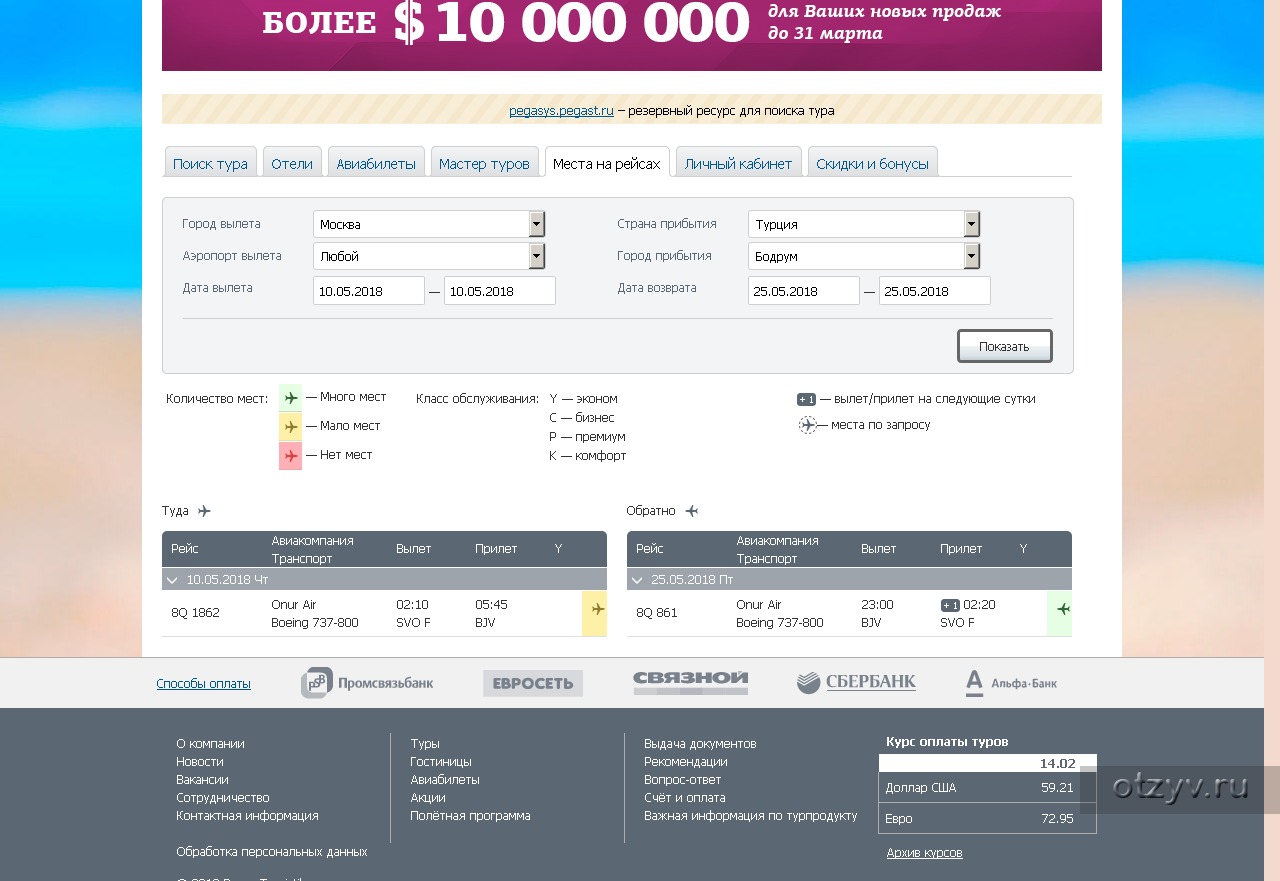
Task: Open the Аэропорт вылета dropdown
Action: (537, 256)
